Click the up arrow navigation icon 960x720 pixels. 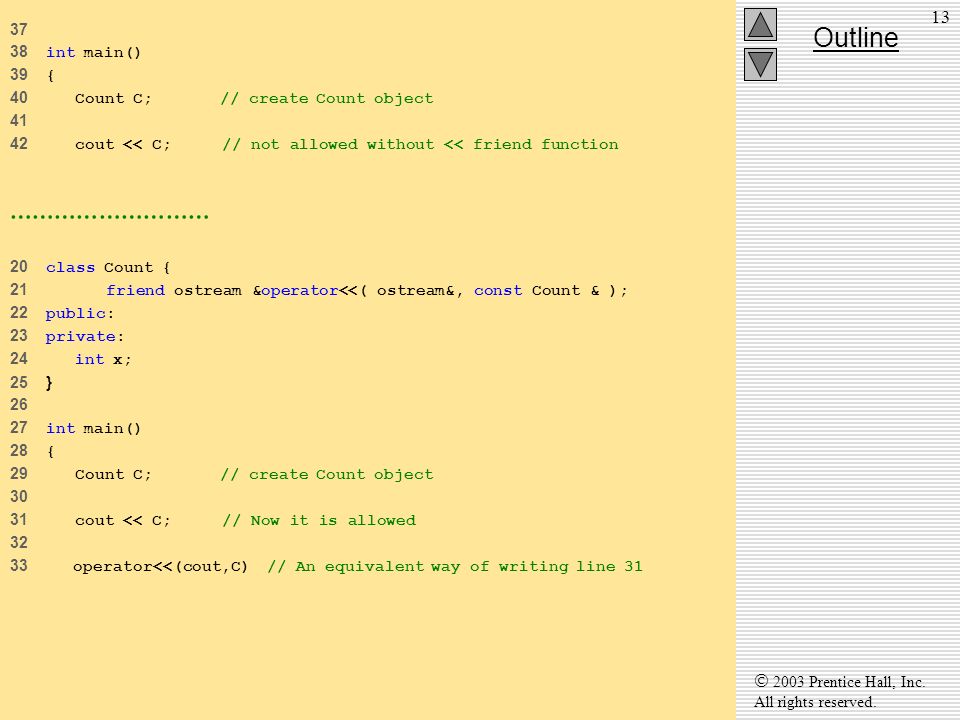pos(760,24)
